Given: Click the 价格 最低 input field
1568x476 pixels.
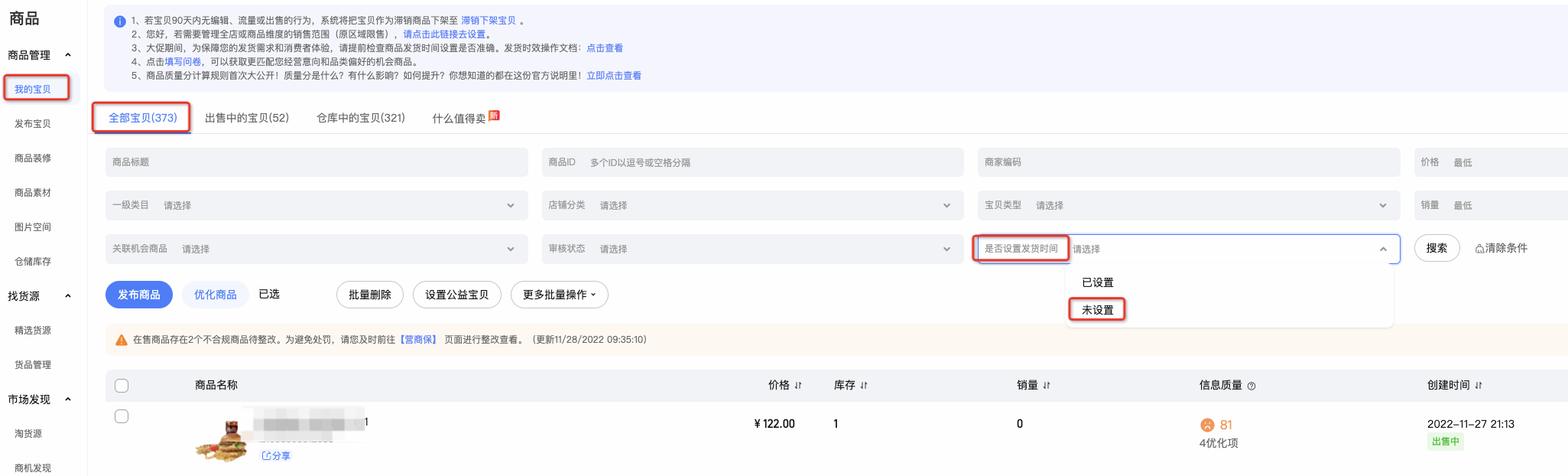Looking at the screenshot, I should (1491, 162).
